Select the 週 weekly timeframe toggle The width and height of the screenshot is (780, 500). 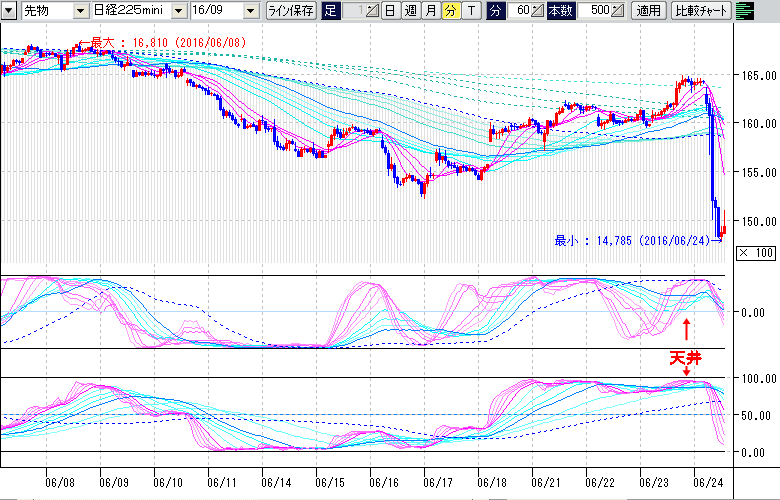411,10
